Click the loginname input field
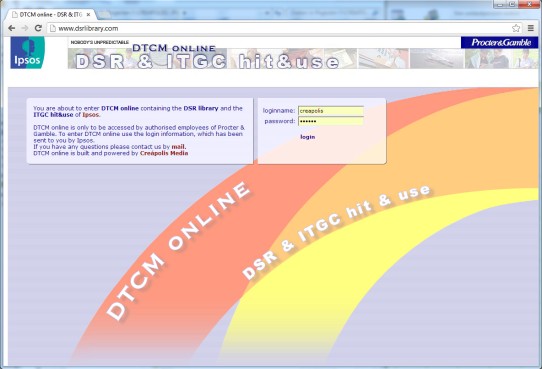 (331, 111)
